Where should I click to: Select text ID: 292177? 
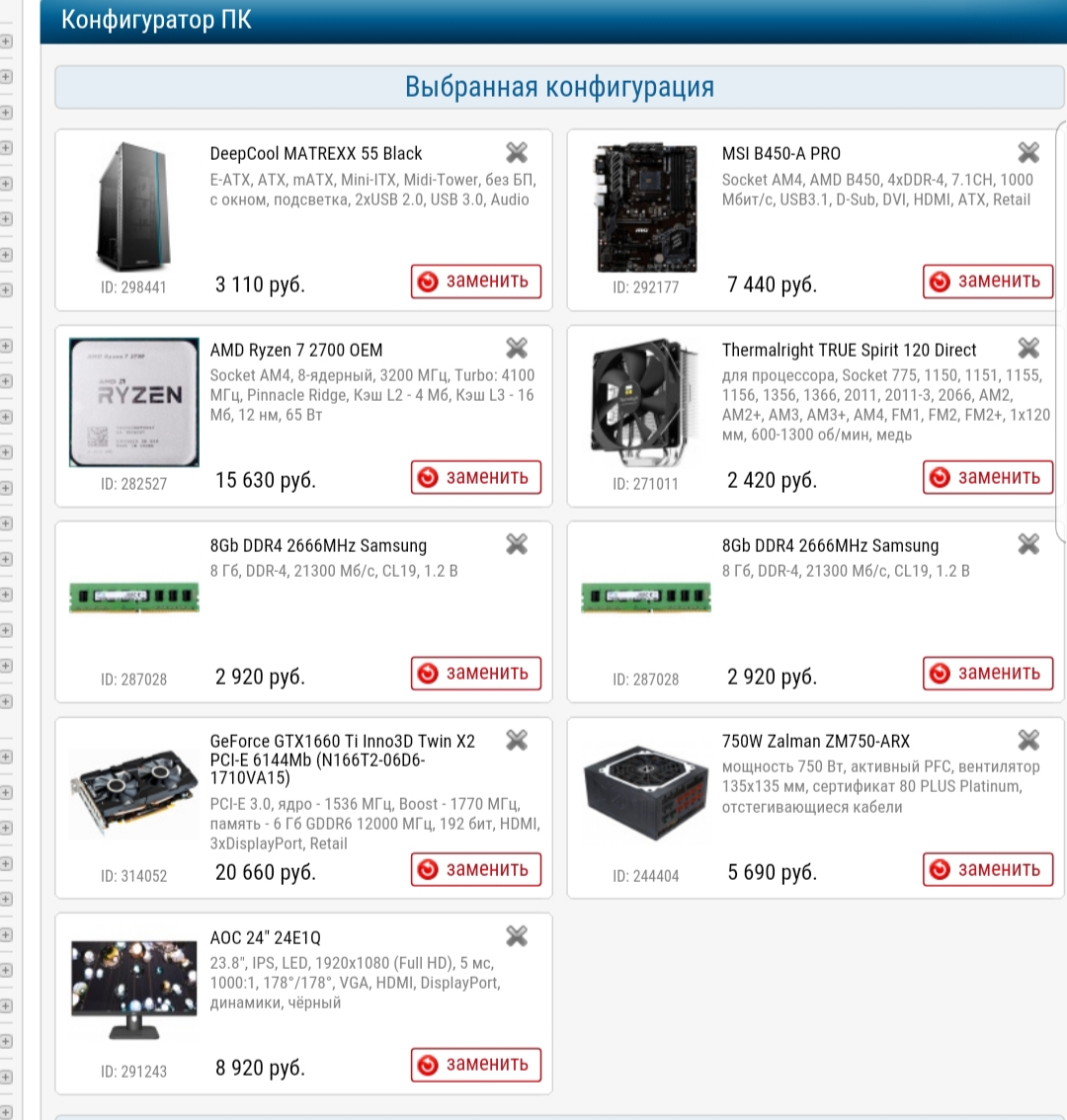645,287
